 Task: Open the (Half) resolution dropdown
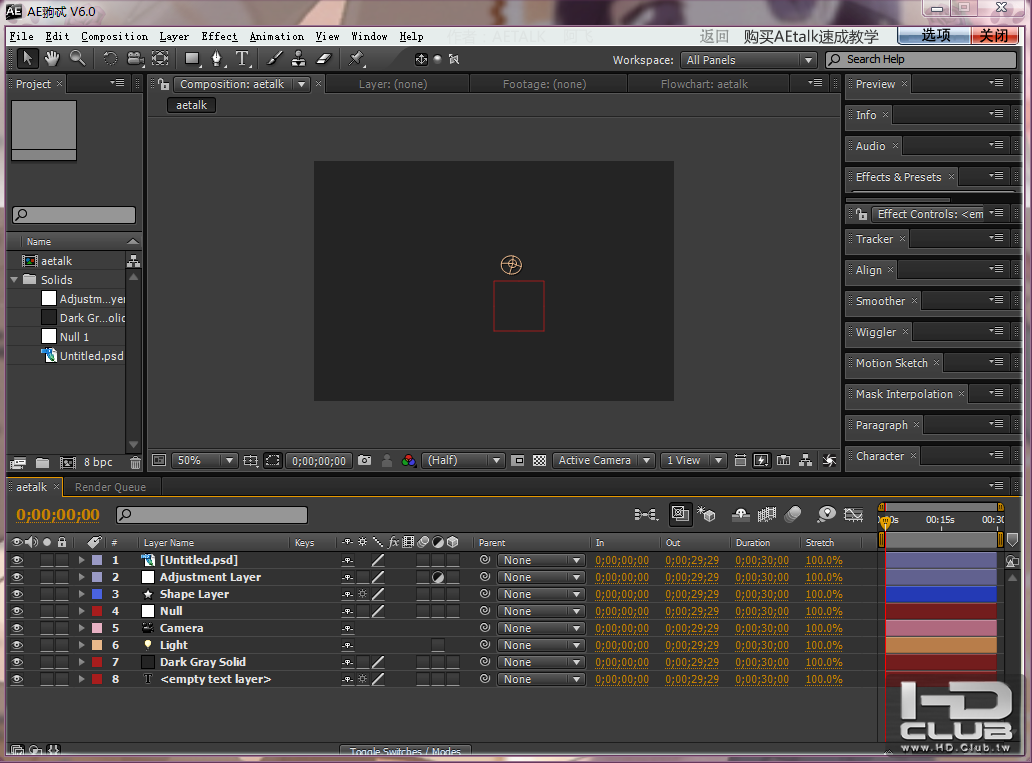pyautogui.click(x=463, y=461)
